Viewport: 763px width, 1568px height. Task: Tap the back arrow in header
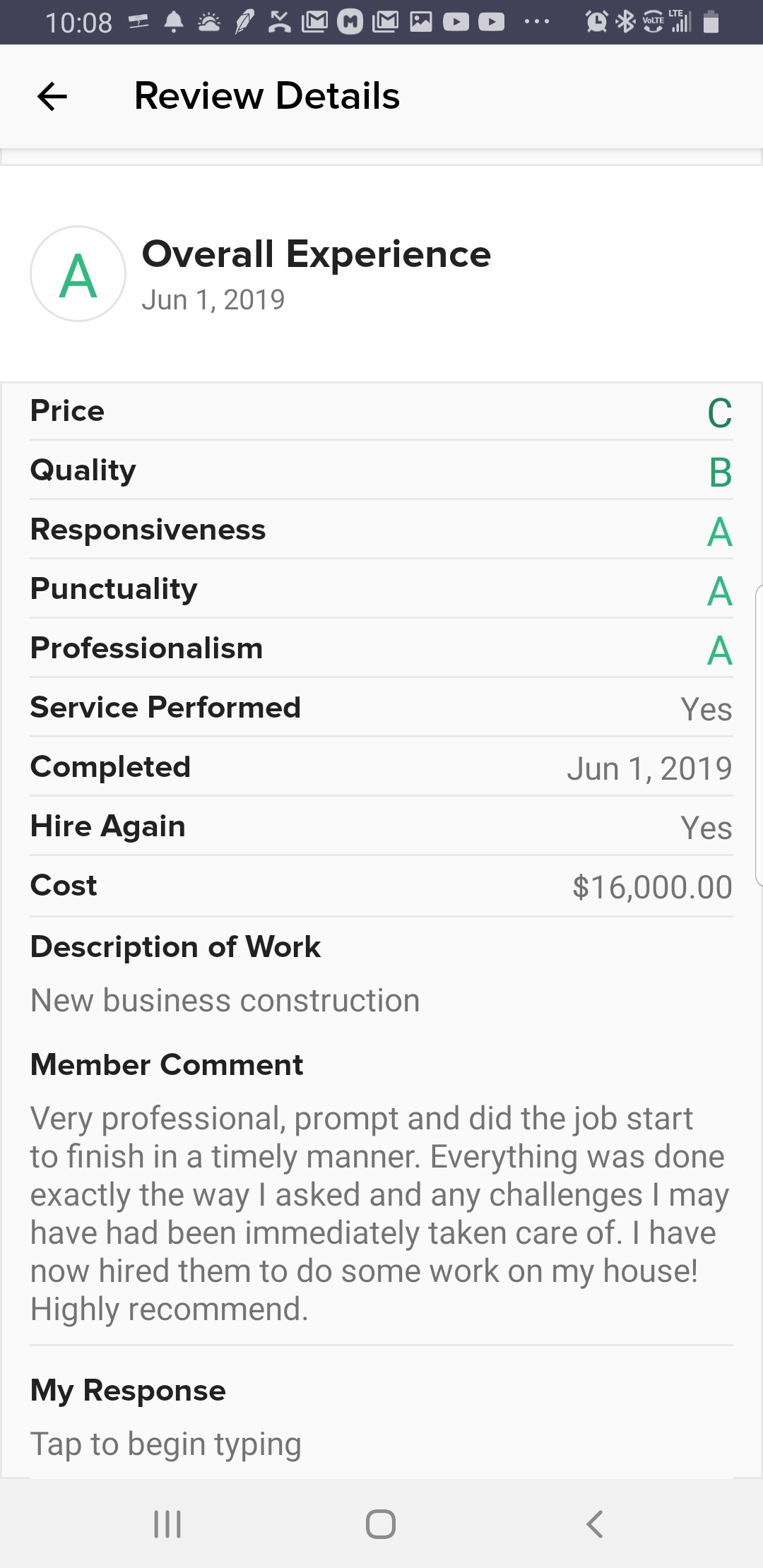pyautogui.click(x=52, y=97)
